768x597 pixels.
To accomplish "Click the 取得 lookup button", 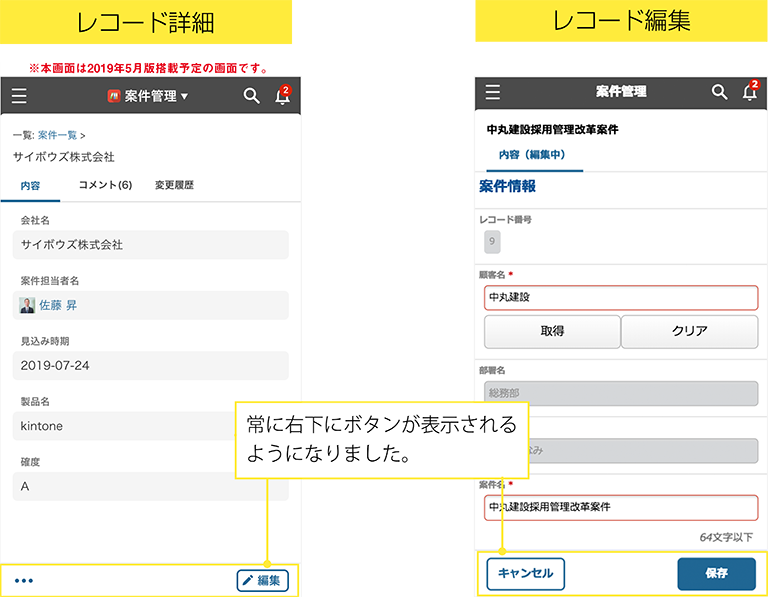I will pyautogui.click(x=552, y=332).
